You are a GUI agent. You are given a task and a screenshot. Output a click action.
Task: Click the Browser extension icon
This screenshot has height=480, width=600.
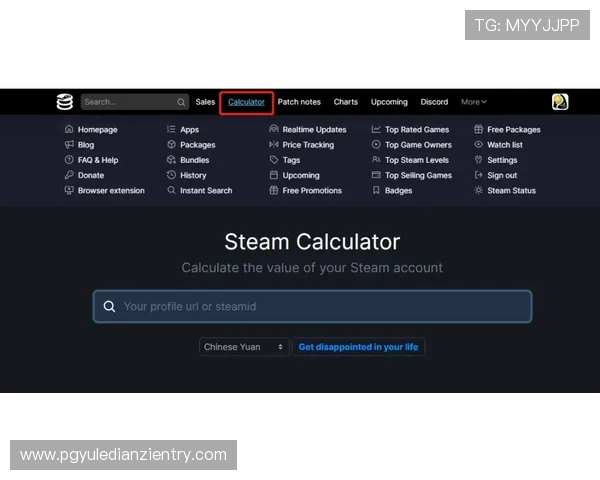(69, 190)
